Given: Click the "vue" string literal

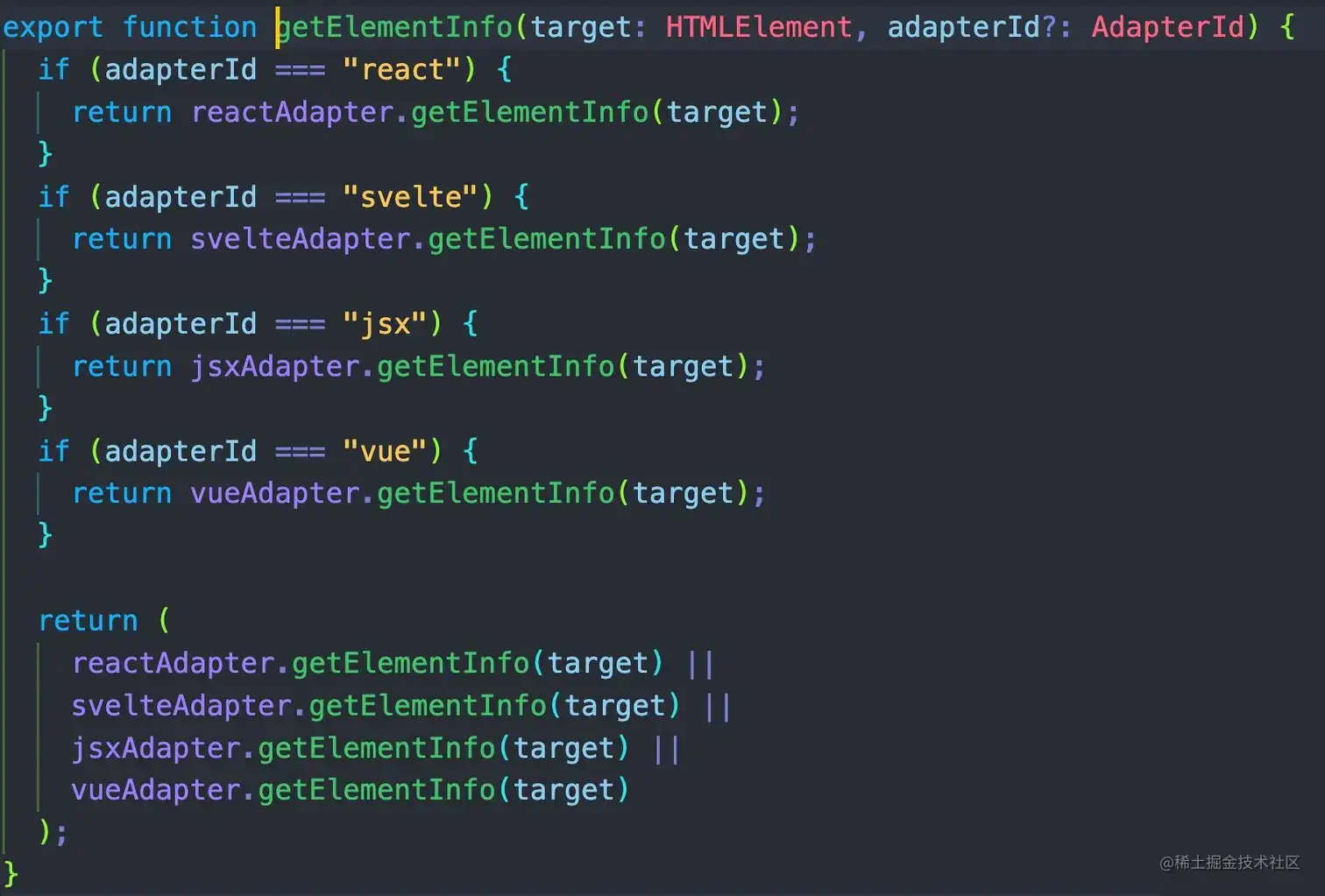Looking at the screenshot, I should click(x=385, y=451).
